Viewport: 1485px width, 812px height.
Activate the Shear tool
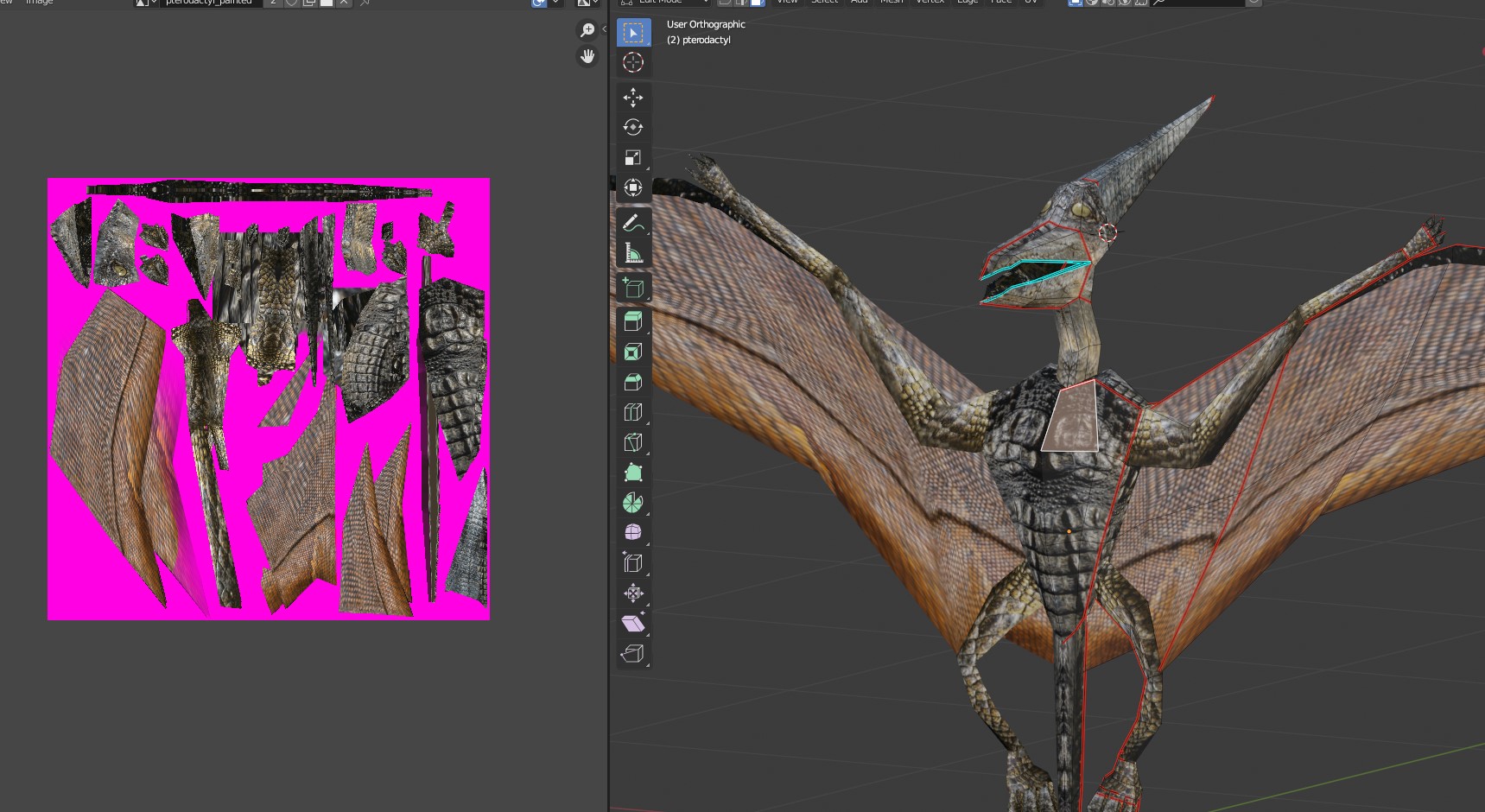tap(633, 624)
